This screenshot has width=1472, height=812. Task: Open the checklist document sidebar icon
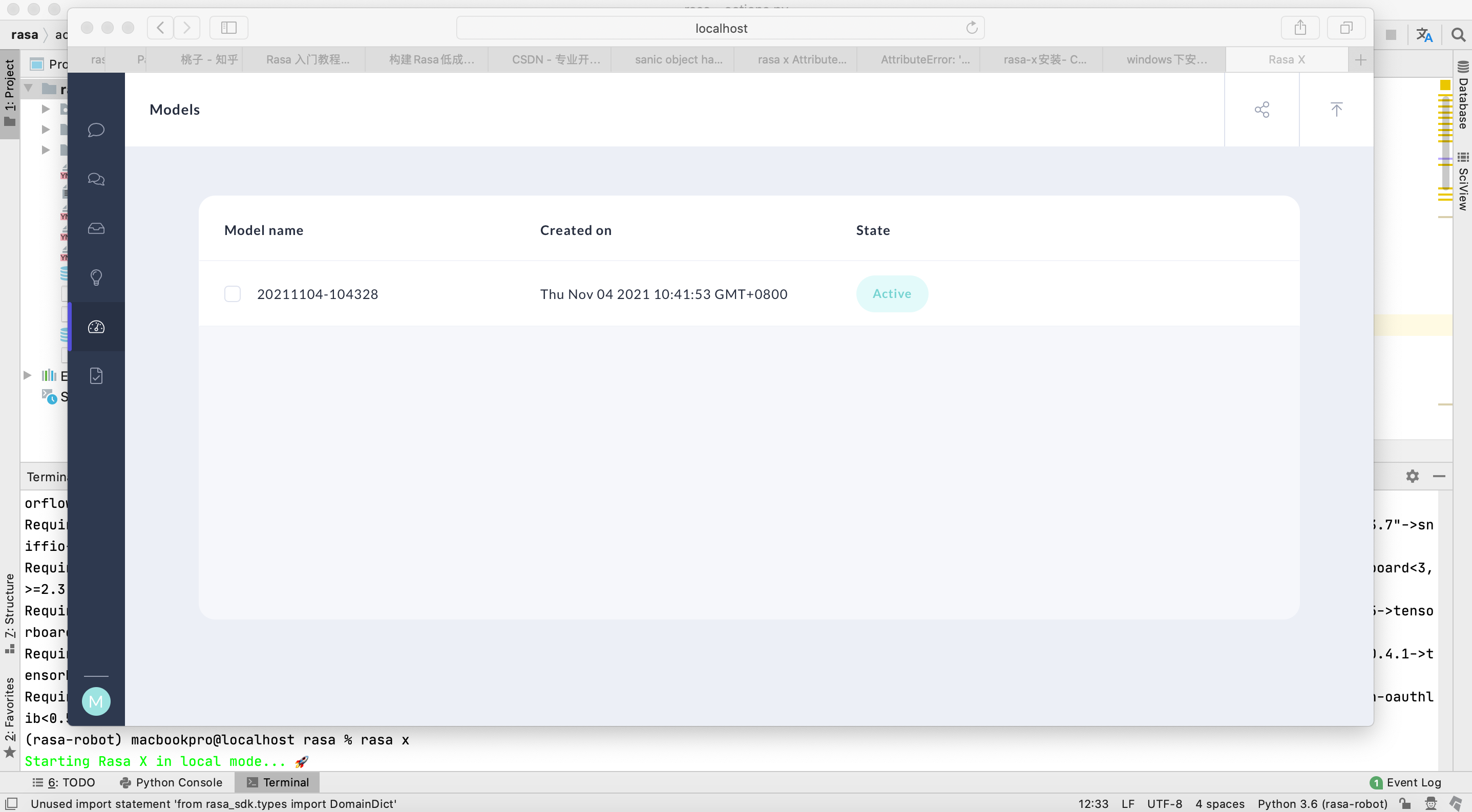pos(96,376)
